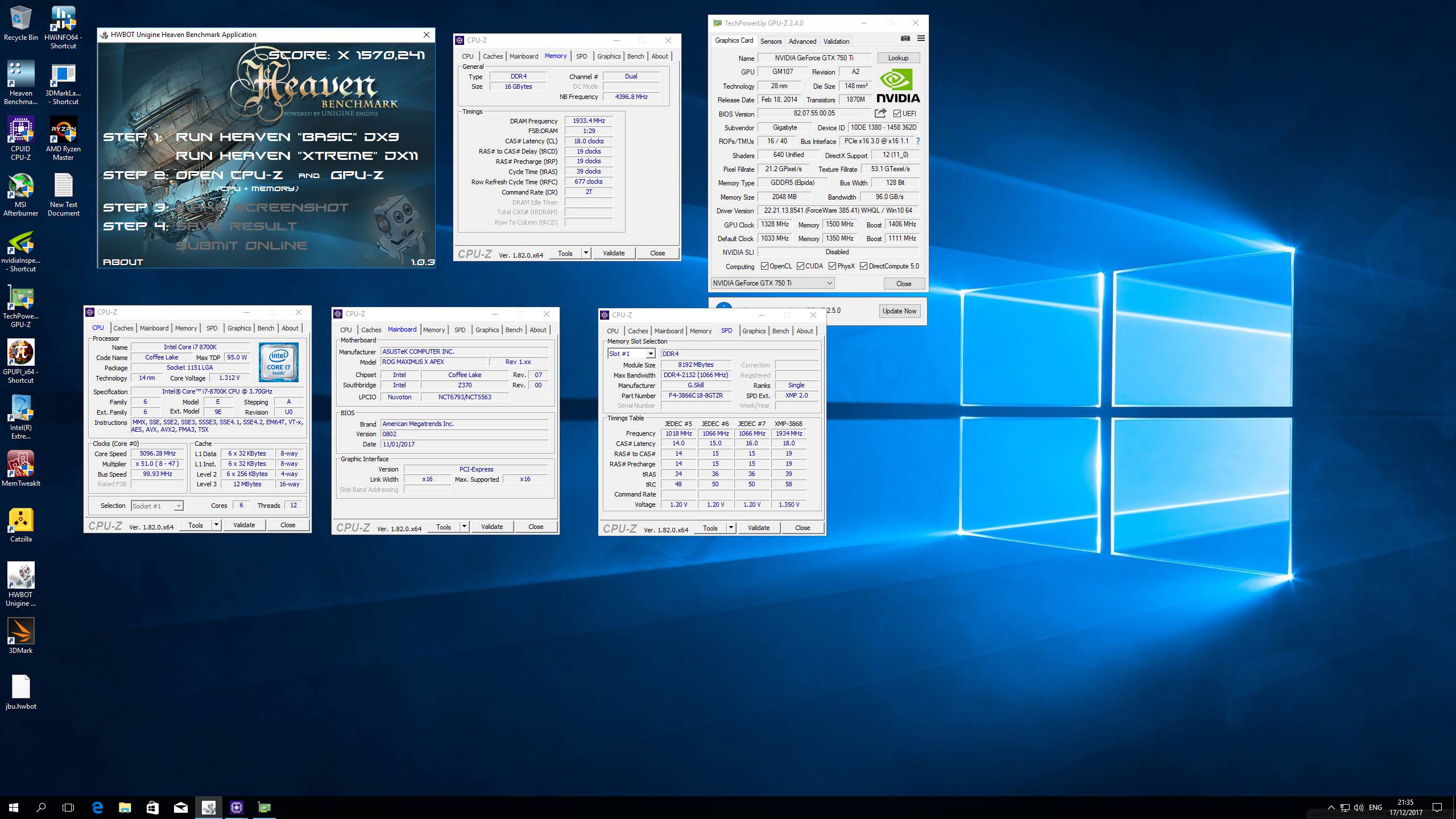Click GPU-Z BIOS export share icon
Image resolution: width=1456 pixels, height=819 pixels.
880,113
